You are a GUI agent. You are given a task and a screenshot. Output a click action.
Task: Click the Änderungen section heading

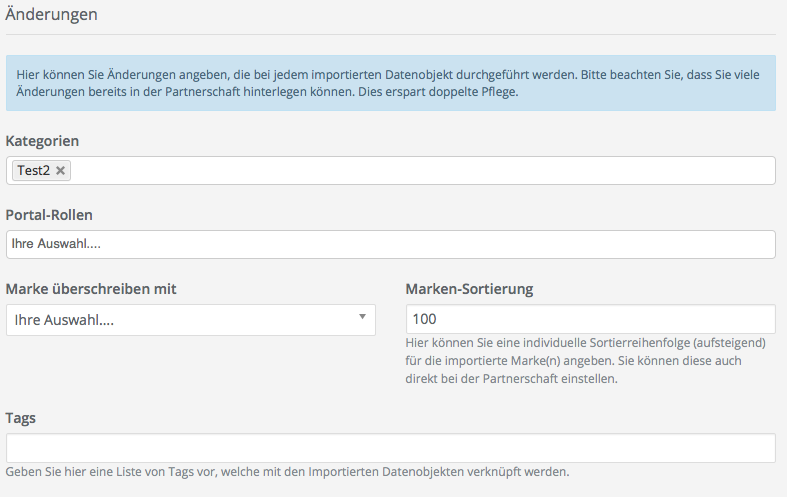tap(52, 16)
